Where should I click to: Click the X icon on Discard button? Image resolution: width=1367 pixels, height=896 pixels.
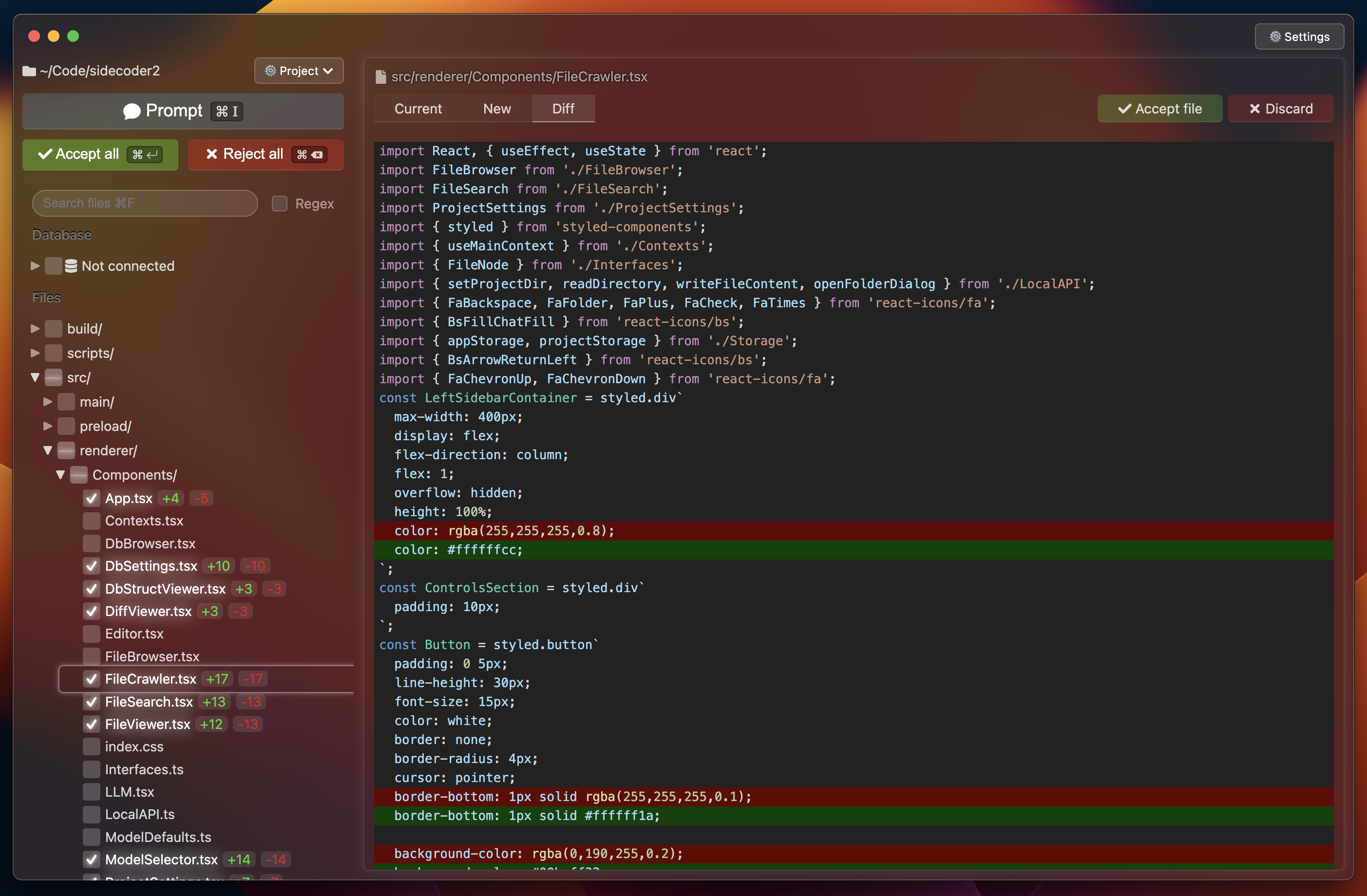(x=1254, y=109)
